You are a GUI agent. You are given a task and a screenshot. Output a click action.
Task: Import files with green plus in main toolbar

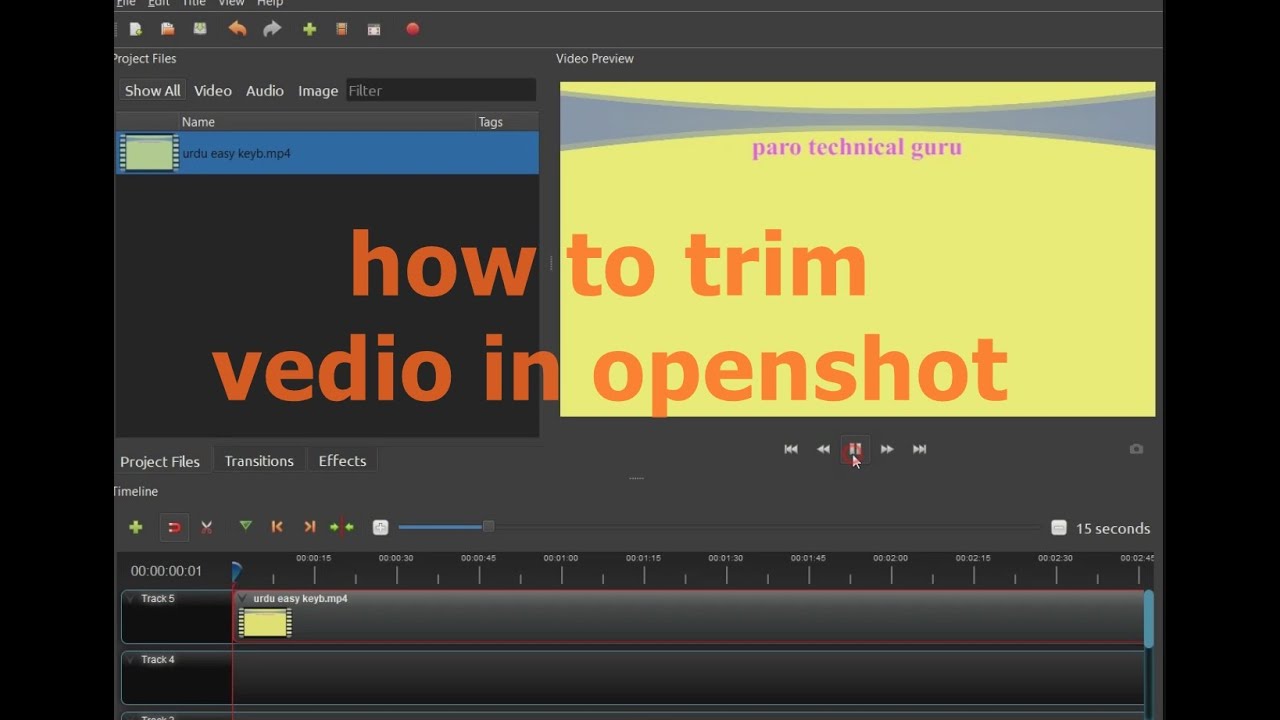[x=309, y=29]
